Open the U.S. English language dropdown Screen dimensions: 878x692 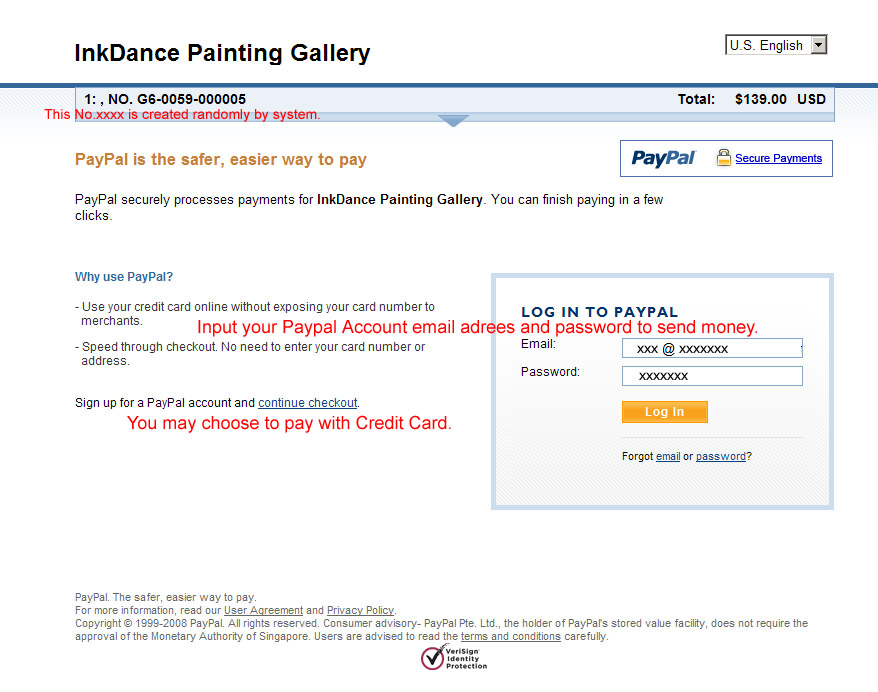tap(776, 45)
